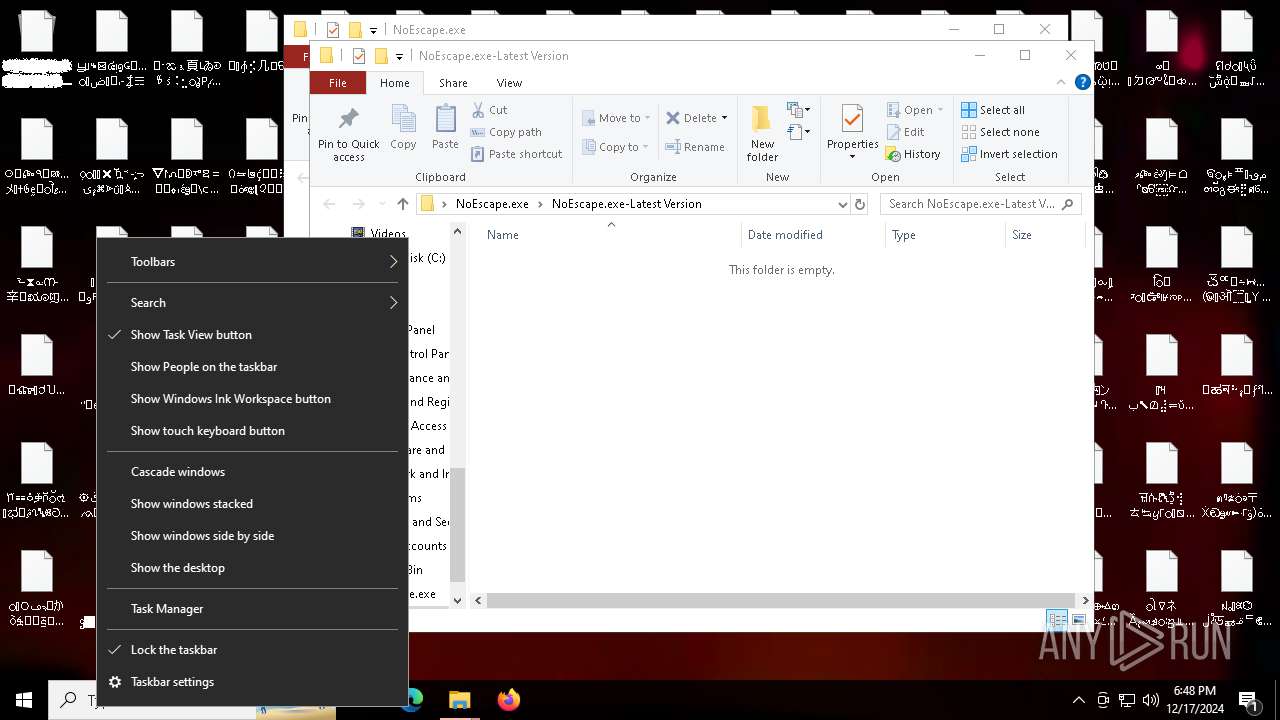Image resolution: width=1280 pixels, height=720 pixels.
Task: Click Invert selection in ribbon
Action: pyautogui.click(x=1009, y=154)
